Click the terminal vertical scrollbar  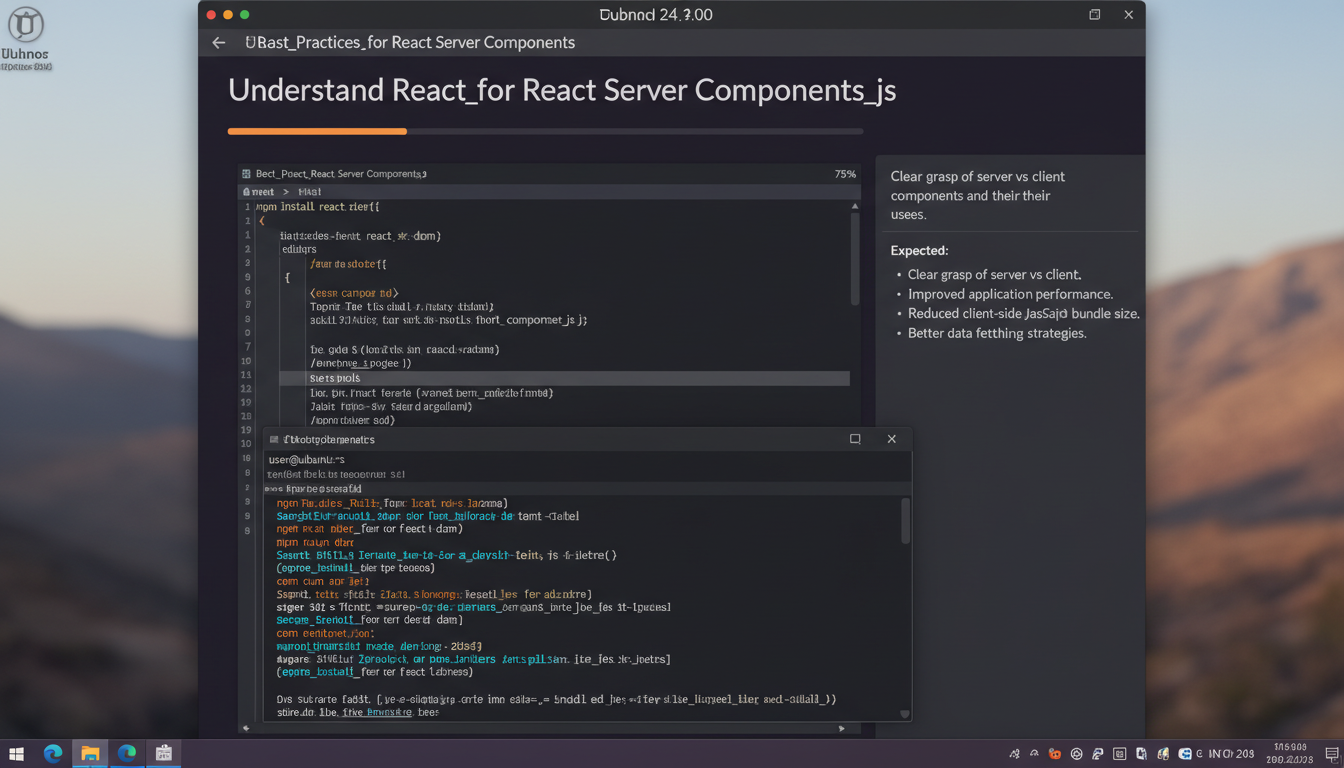pos(906,520)
